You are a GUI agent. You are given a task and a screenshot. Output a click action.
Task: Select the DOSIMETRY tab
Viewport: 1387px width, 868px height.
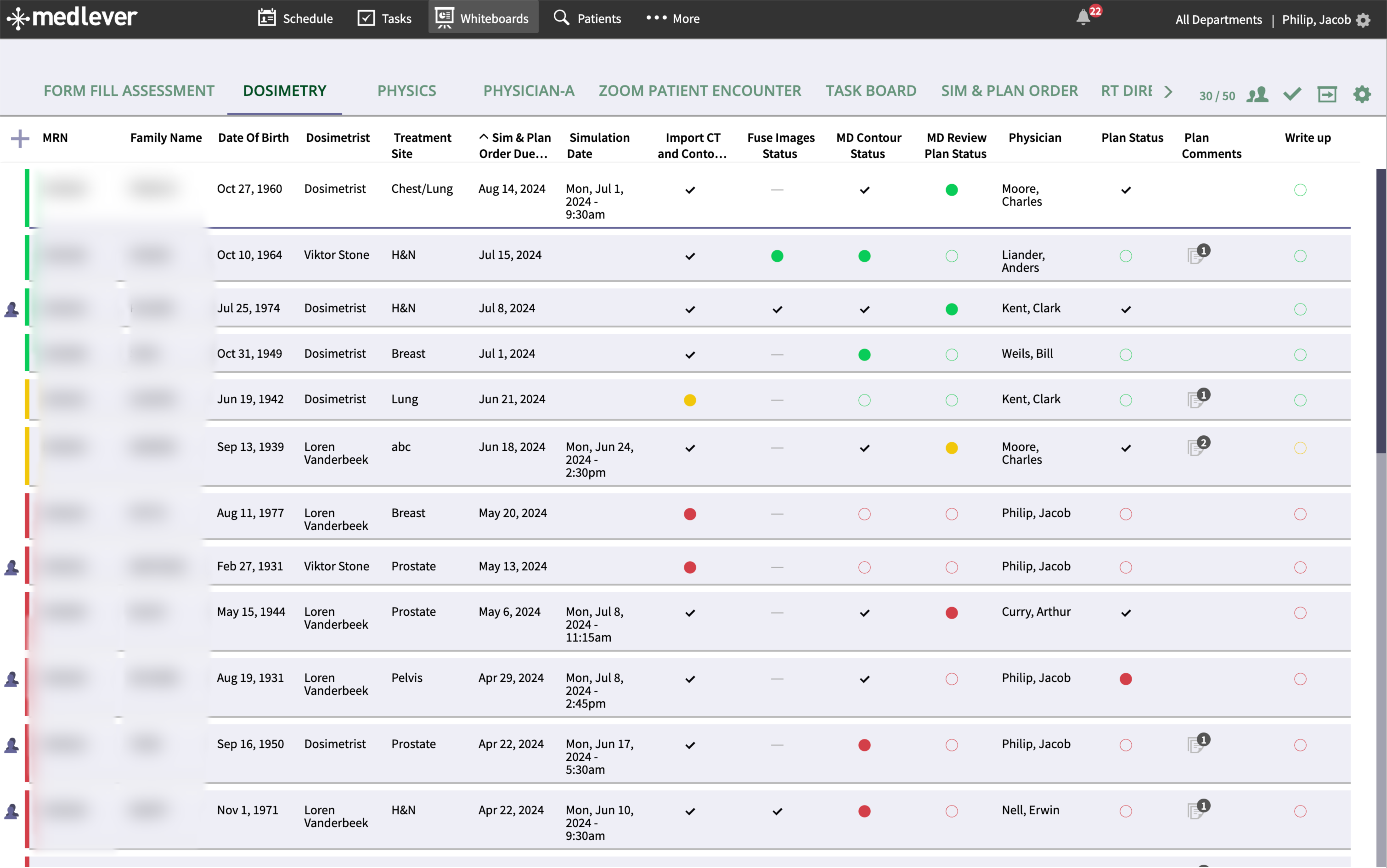tap(284, 91)
